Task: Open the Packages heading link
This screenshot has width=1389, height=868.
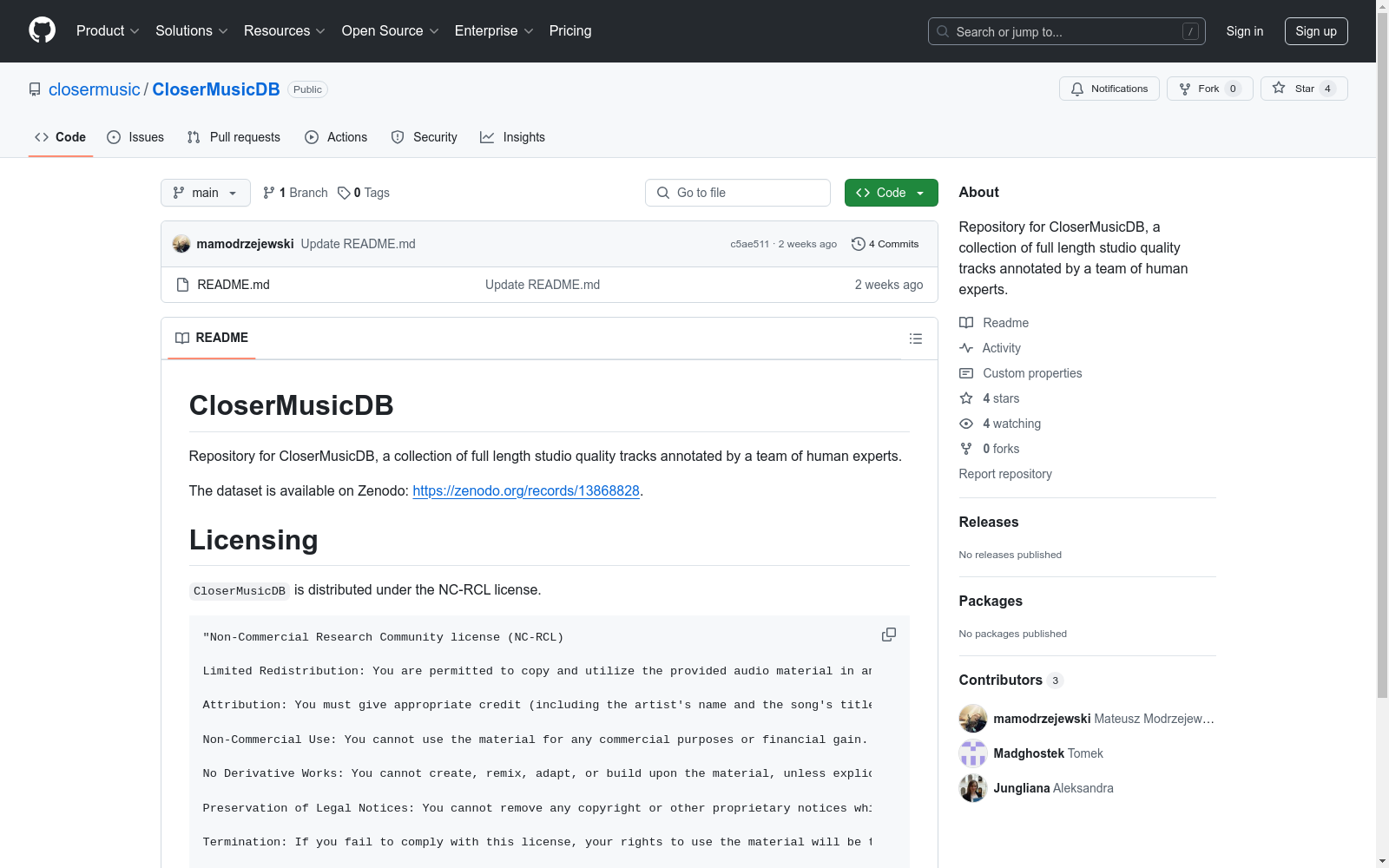Action: click(x=991, y=601)
